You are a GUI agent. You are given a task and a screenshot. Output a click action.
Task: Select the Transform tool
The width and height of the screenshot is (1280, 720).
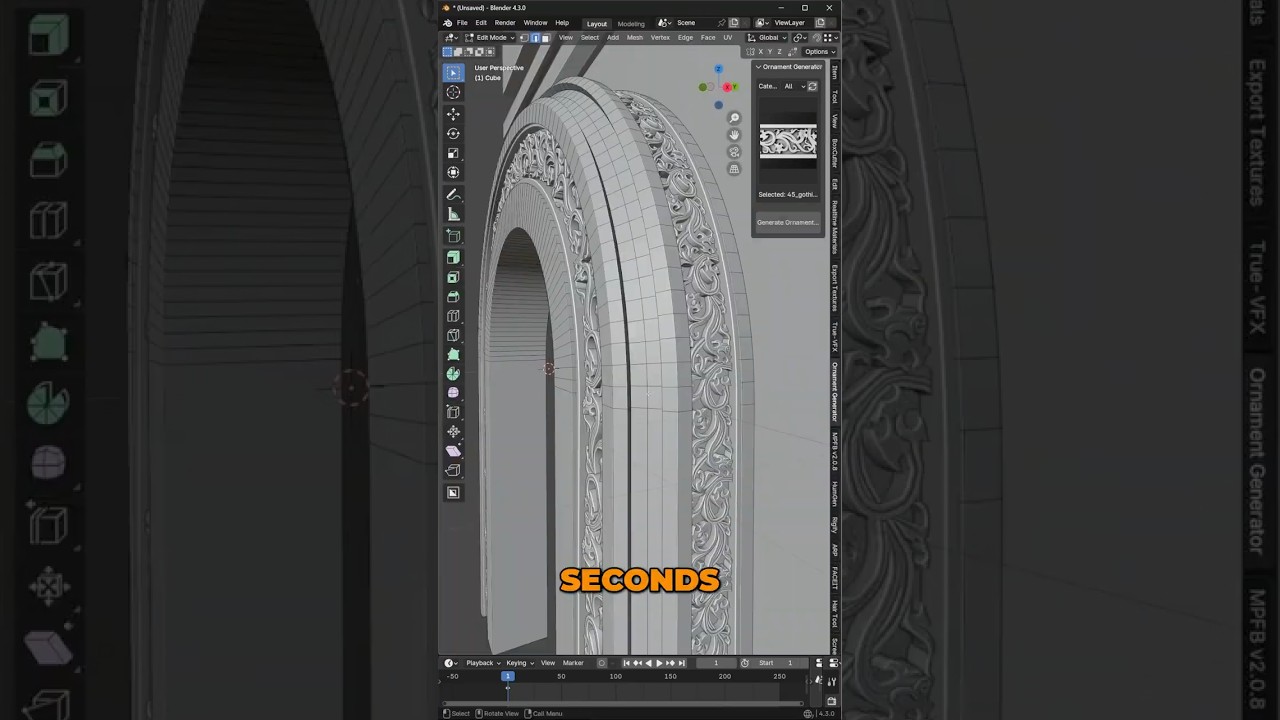(x=453, y=172)
